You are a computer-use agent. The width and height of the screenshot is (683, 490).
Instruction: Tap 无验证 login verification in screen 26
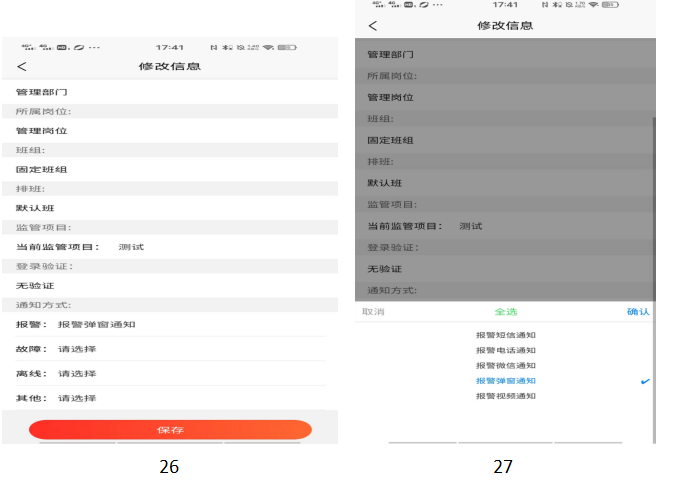[170, 286]
